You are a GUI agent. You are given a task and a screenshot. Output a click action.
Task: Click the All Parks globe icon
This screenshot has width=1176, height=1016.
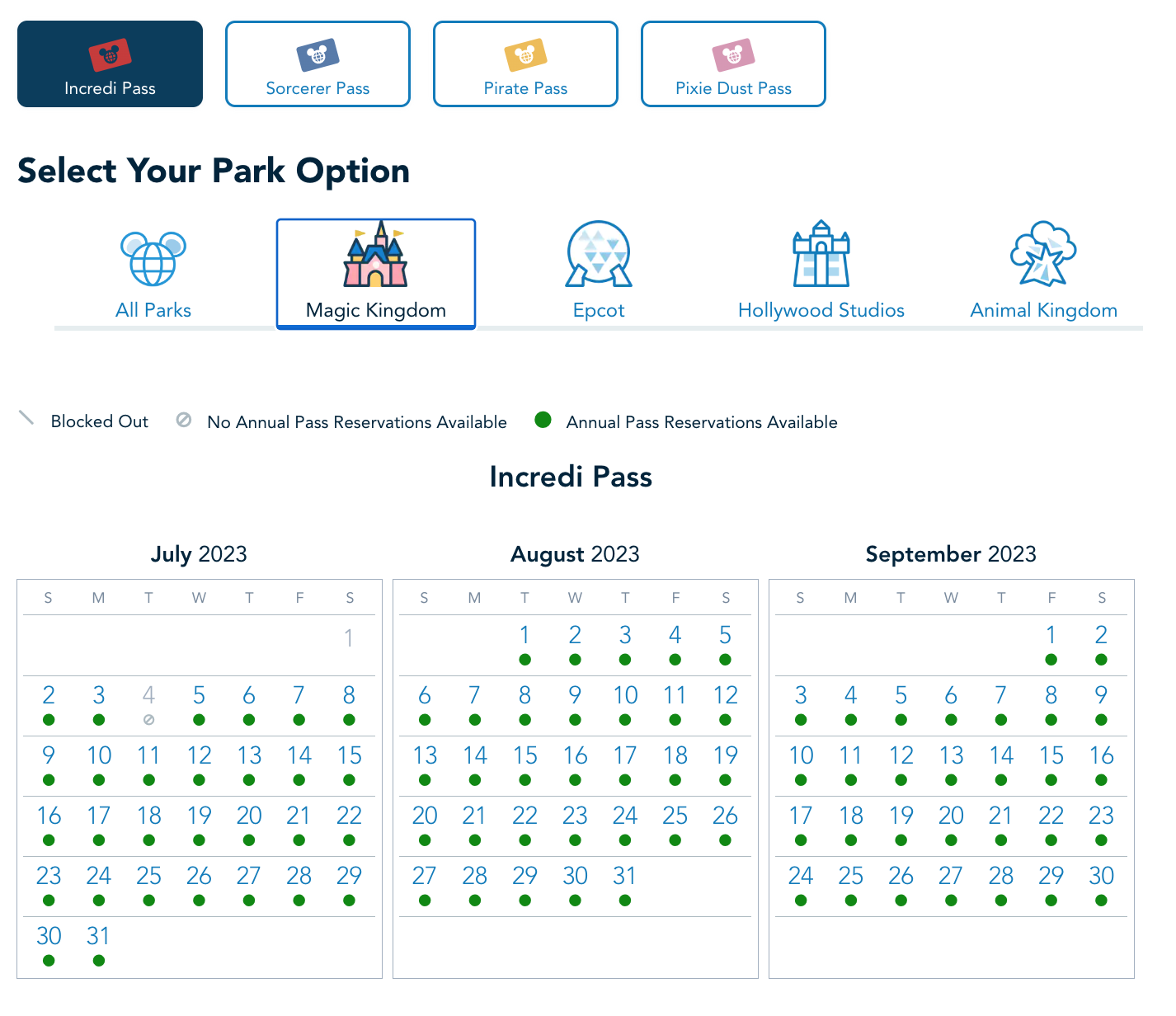tap(153, 258)
